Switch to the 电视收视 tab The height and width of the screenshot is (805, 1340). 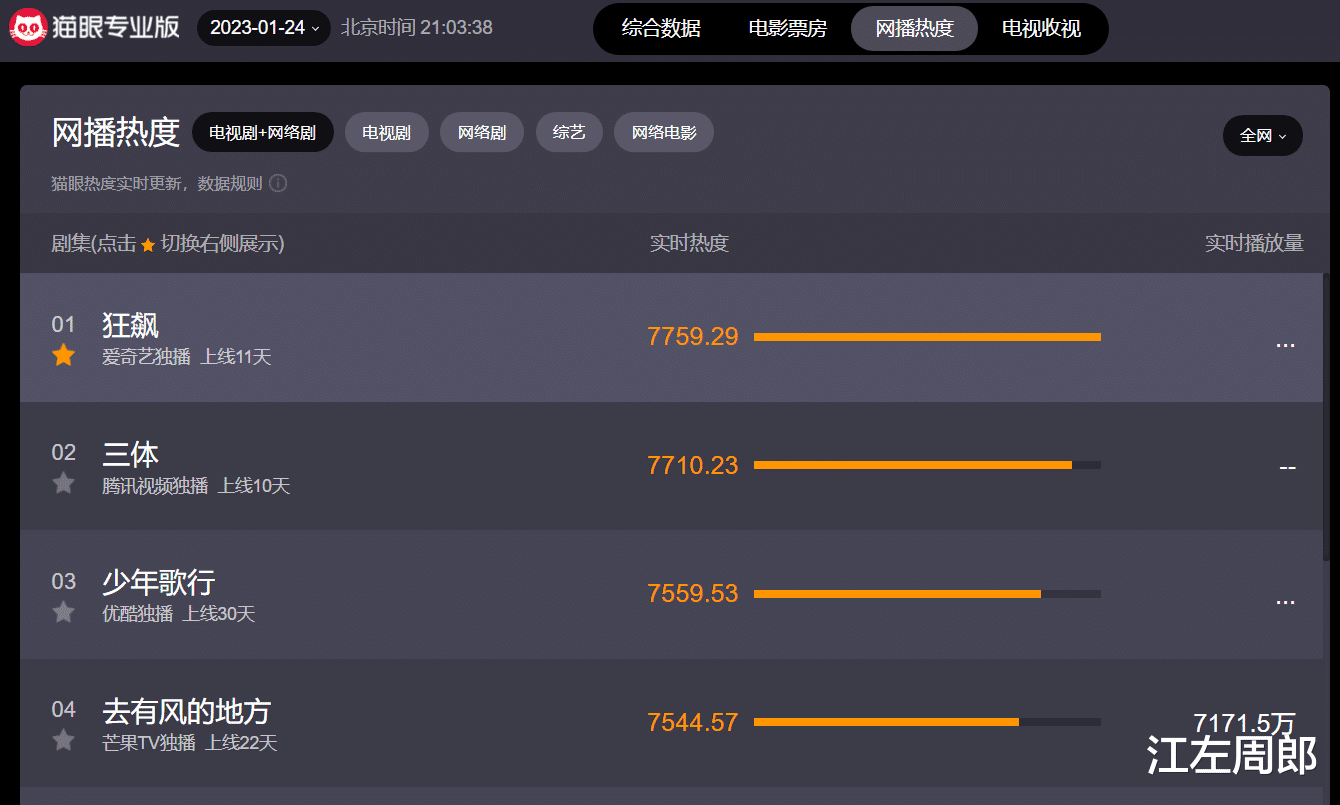[1041, 28]
